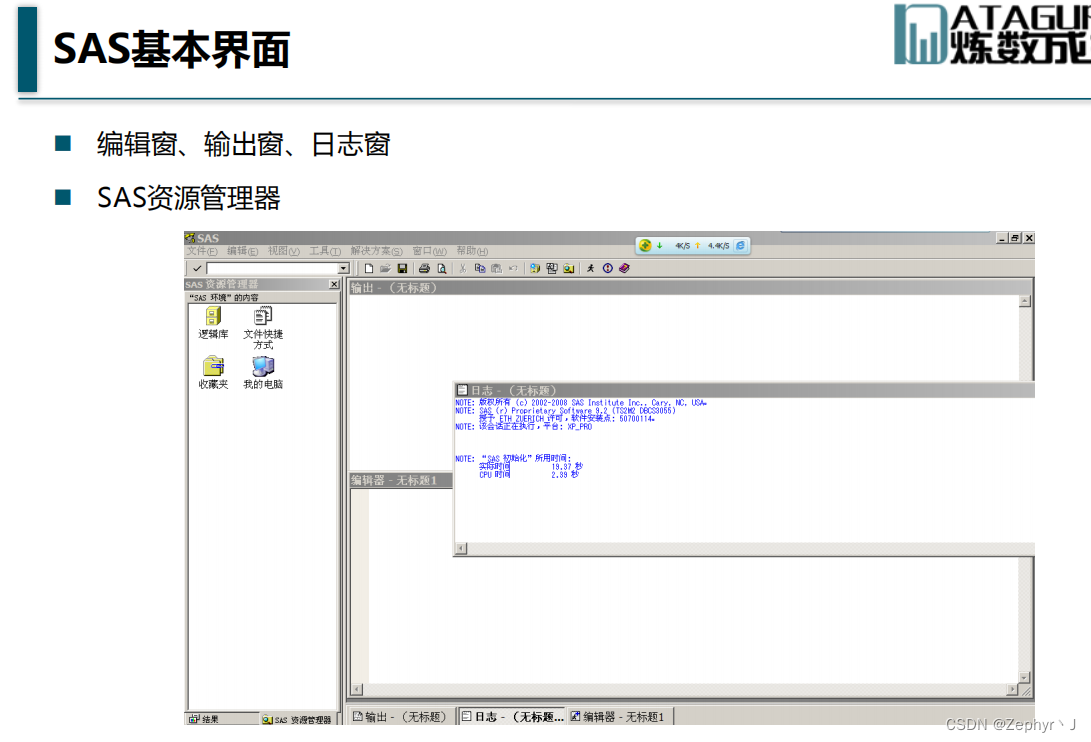
Task: Click the Paste clipboard icon
Action: tap(496, 269)
